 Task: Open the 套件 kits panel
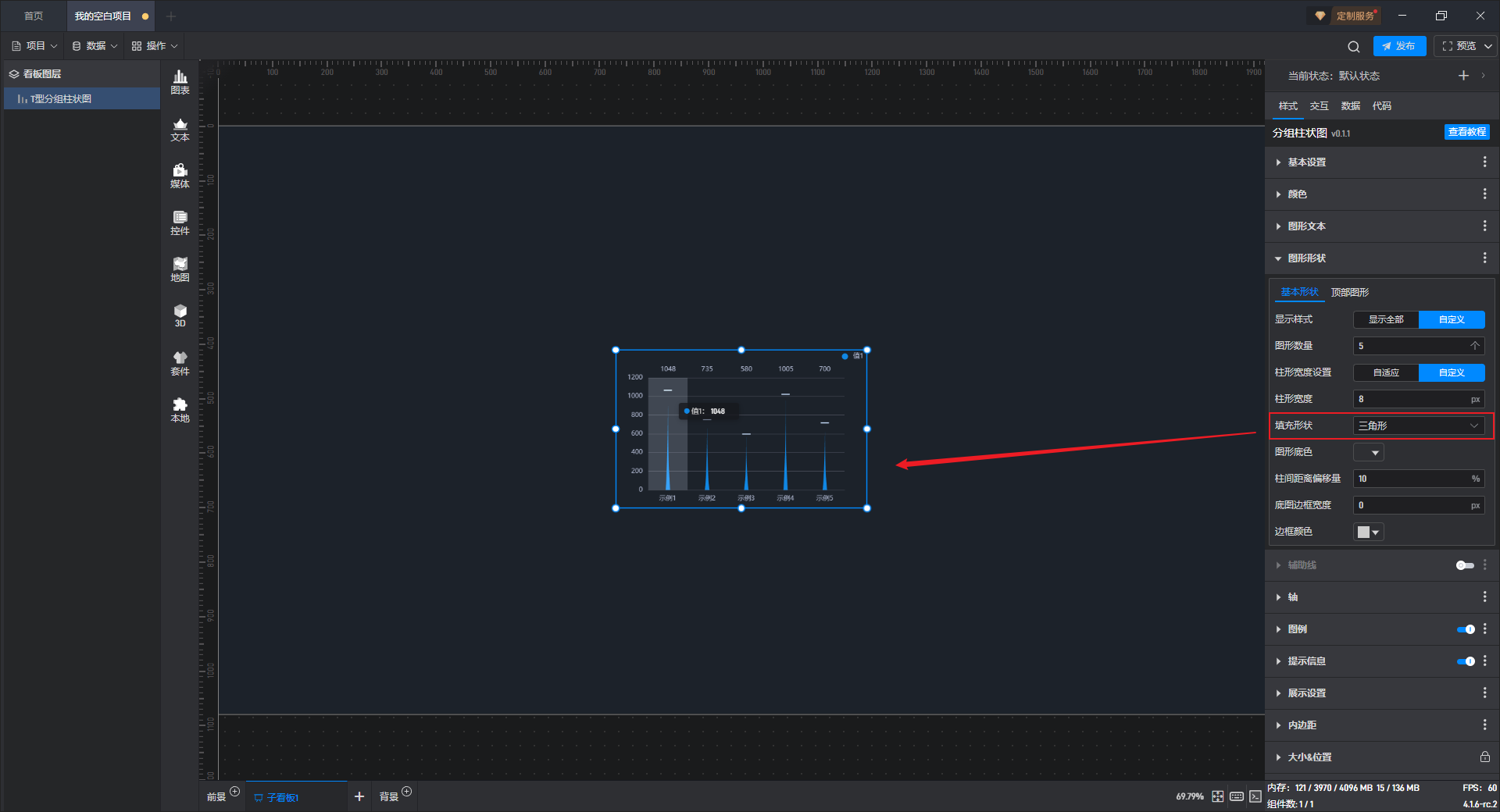[180, 363]
